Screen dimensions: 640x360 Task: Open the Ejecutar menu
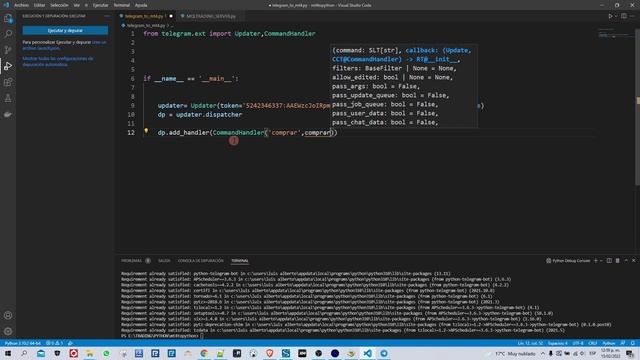(100, 5)
